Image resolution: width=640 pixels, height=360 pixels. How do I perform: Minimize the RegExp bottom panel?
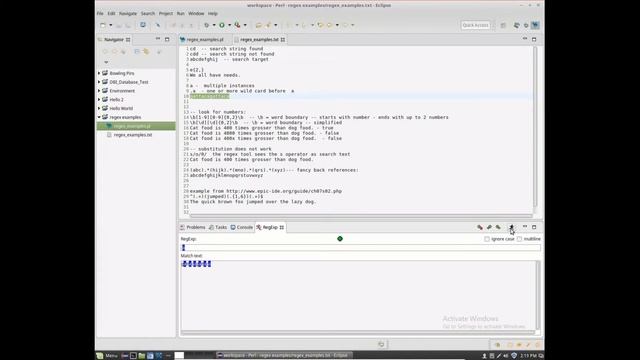(525, 227)
